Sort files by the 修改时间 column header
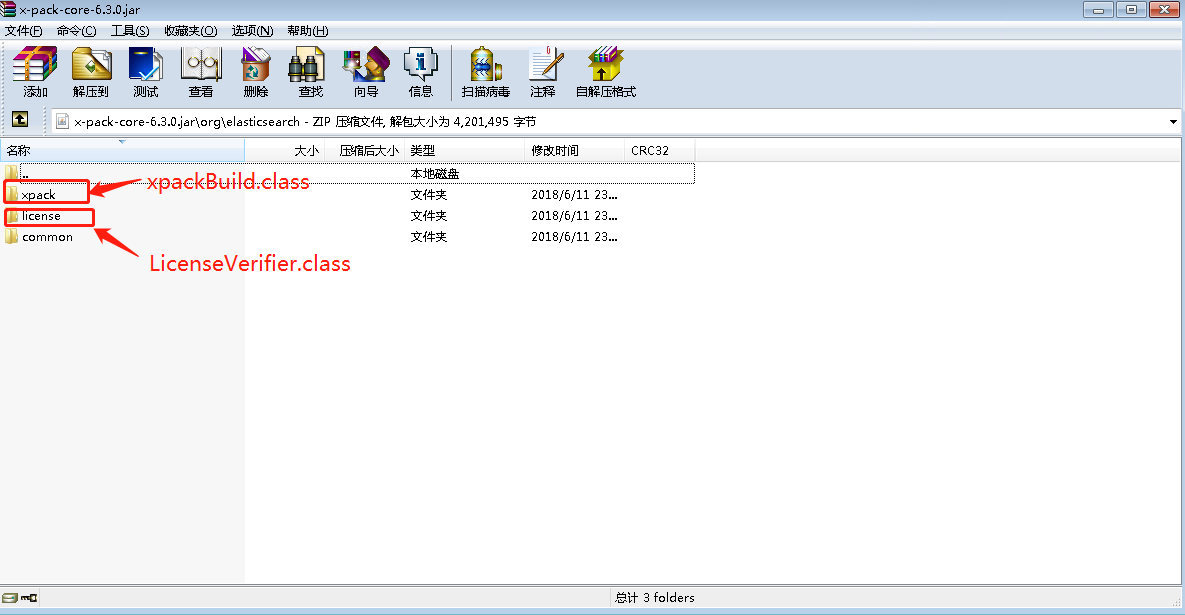This screenshot has width=1185, height=615. click(x=554, y=150)
